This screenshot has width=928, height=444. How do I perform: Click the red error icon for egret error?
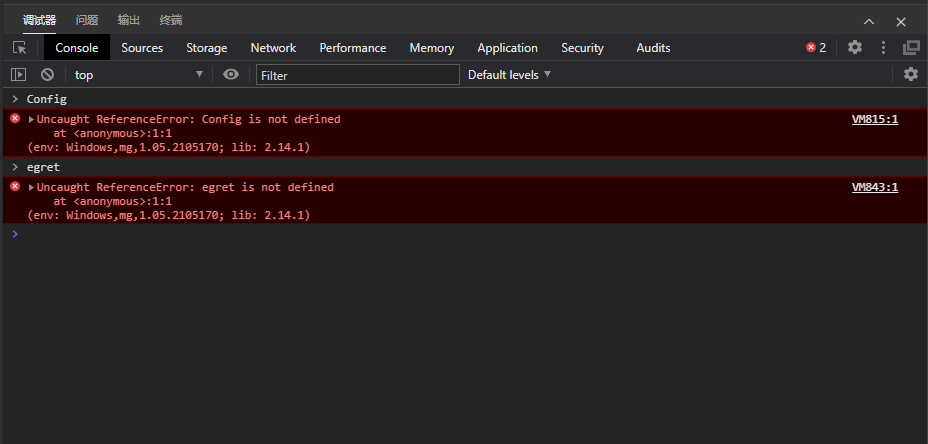[15, 186]
